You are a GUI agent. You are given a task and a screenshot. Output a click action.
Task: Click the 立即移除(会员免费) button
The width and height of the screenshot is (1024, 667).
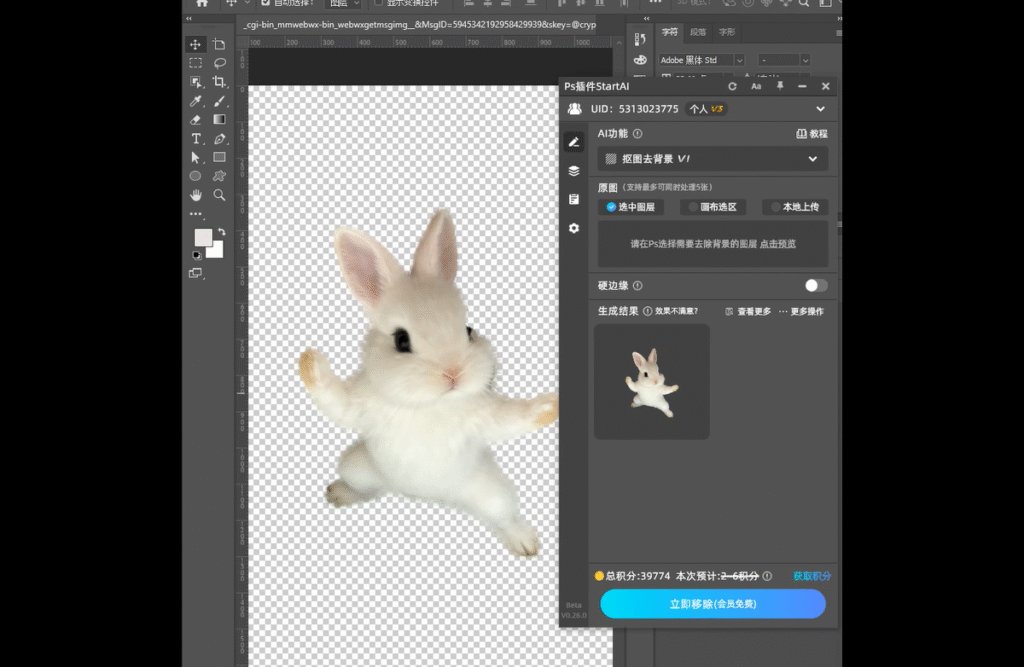712,604
